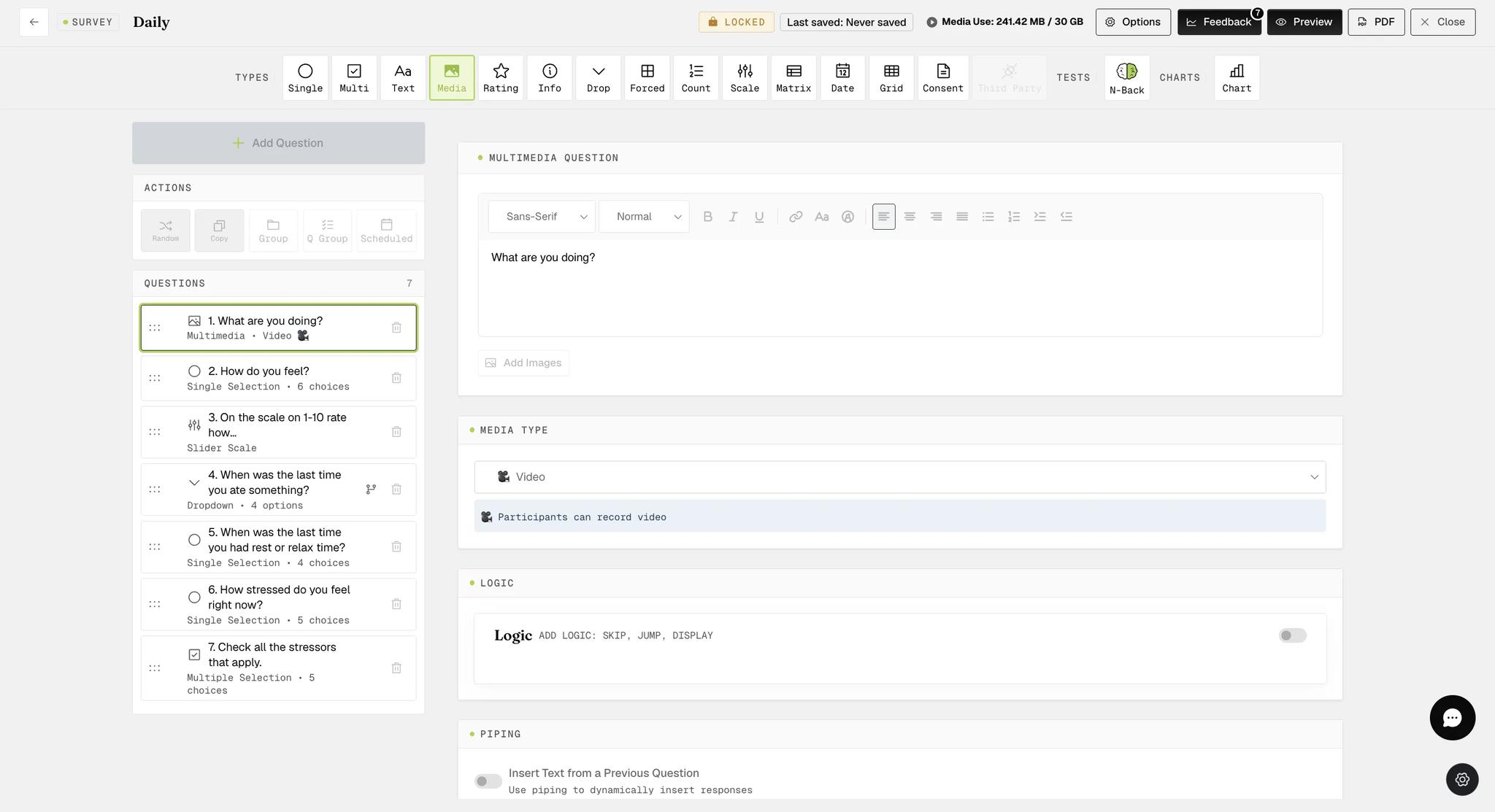Open the Normal text size dropdown
Screen dimensions: 1495x812
644,217
